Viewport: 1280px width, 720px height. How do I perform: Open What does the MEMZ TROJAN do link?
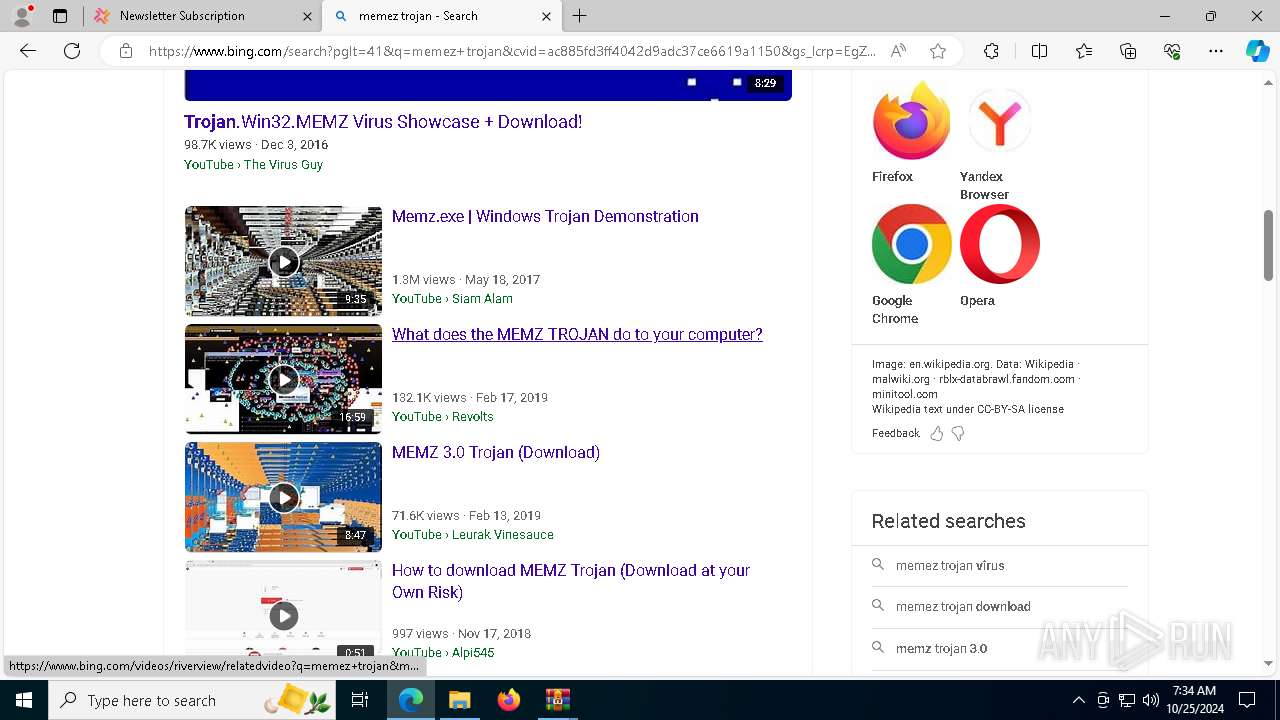click(577, 334)
